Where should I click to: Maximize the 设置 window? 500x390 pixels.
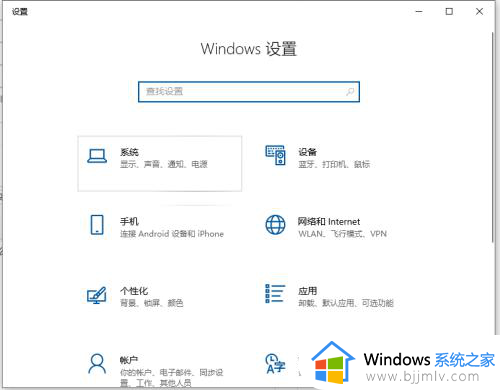coord(449,12)
